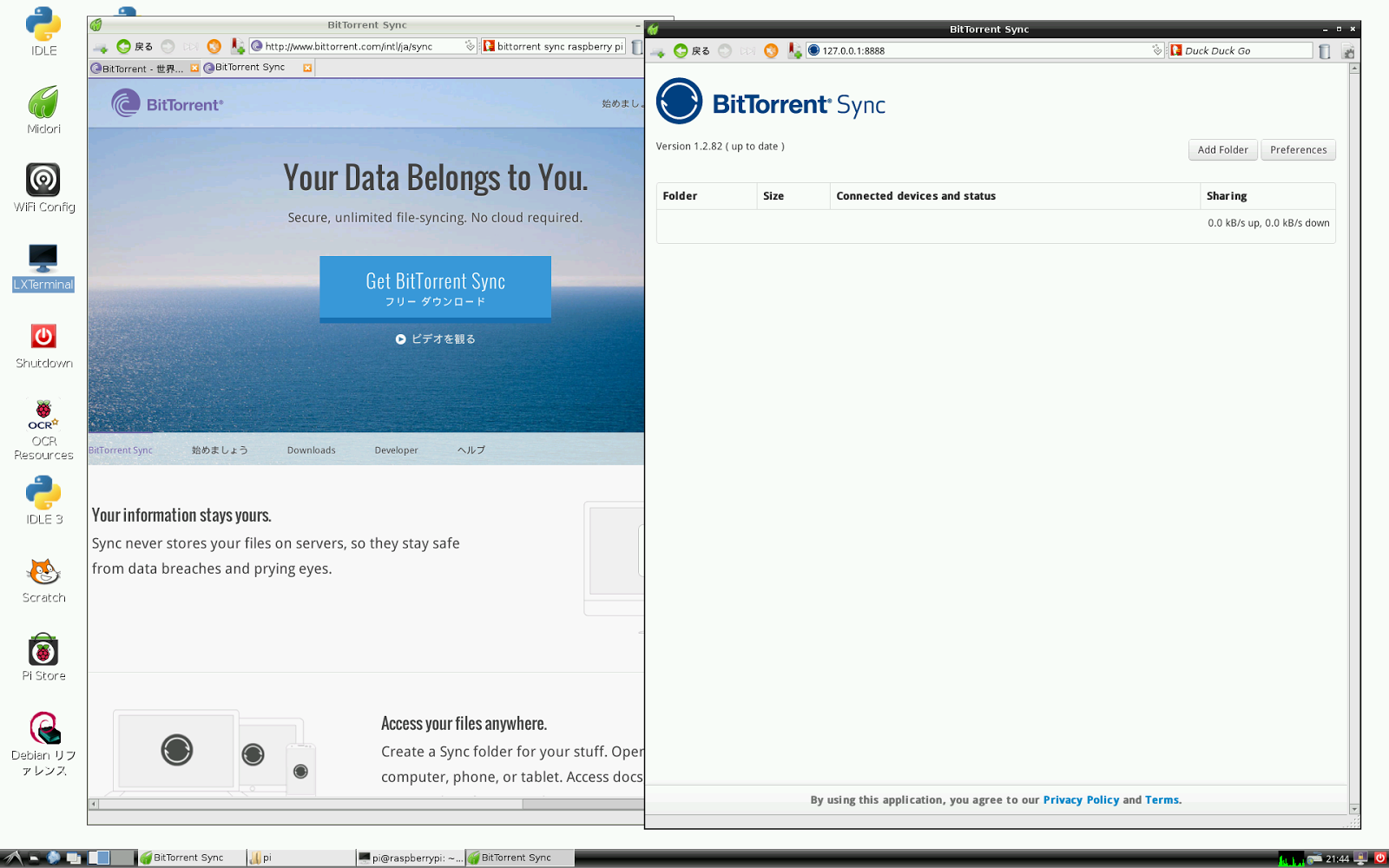
Task: Click the 'Size' column header
Action: (x=793, y=196)
